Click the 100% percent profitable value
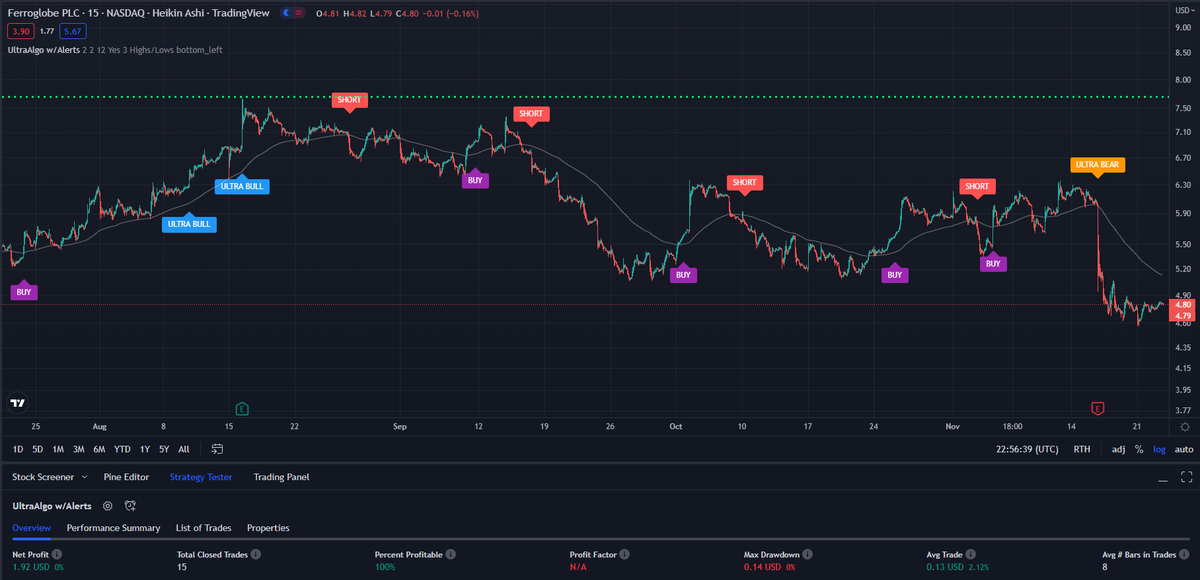 coord(385,567)
